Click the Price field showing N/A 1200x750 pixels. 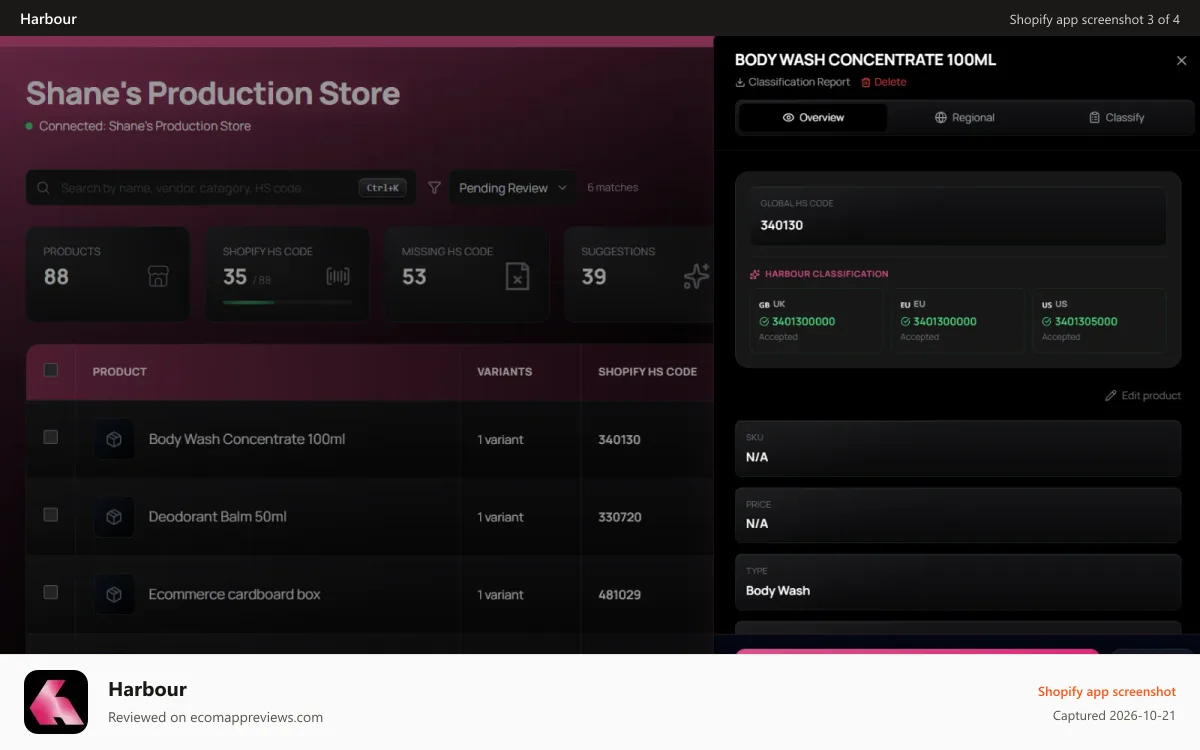pos(958,516)
